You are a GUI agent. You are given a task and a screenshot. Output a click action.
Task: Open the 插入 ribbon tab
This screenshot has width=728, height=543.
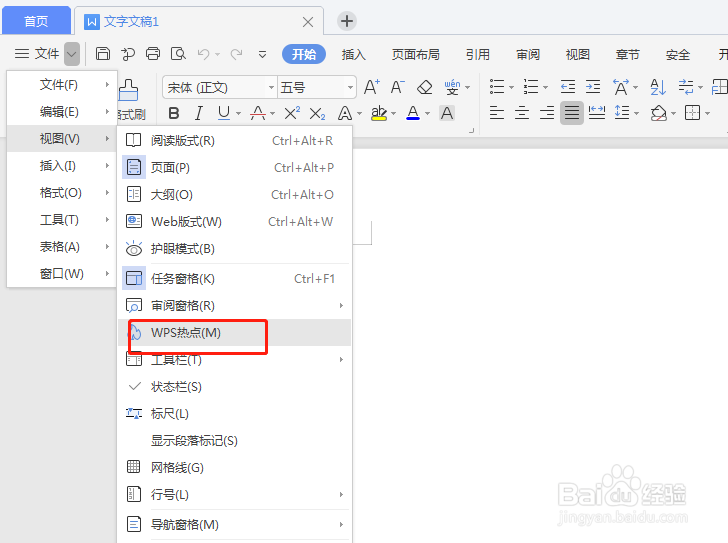353,54
